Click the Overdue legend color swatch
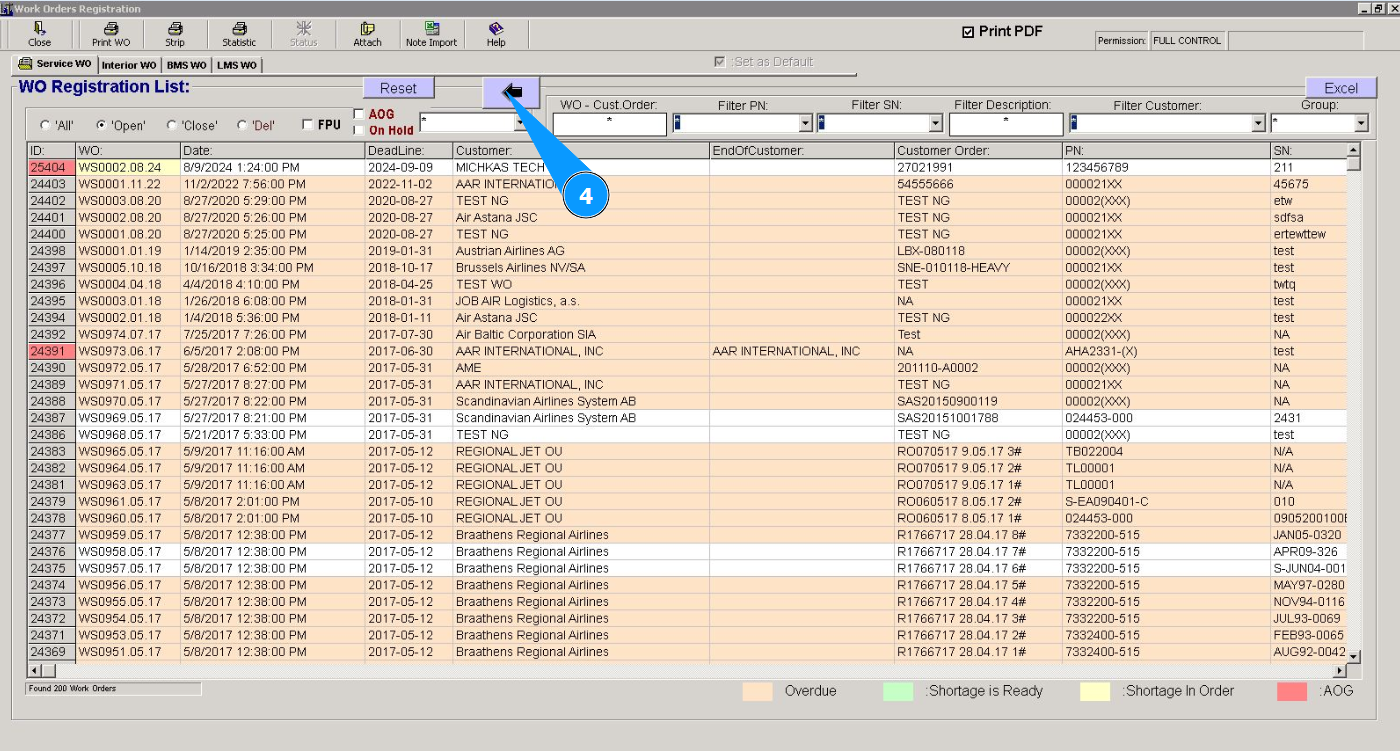Screen dimensions: 1400x751 click(757, 691)
